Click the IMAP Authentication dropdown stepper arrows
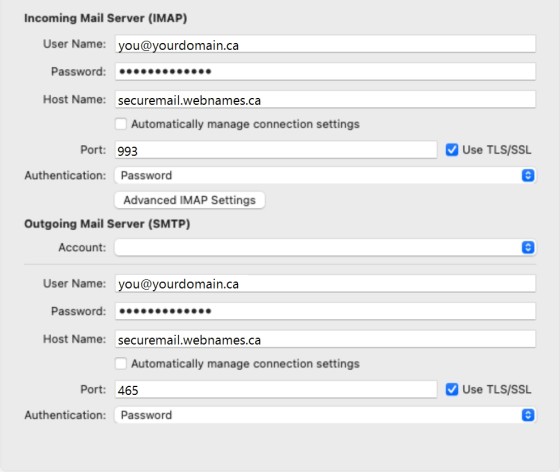The height and width of the screenshot is (472, 560). [x=528, y=175]
